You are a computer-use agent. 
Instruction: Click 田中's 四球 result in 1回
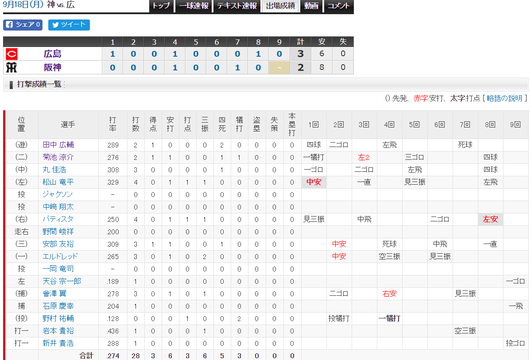coord(314,145)
